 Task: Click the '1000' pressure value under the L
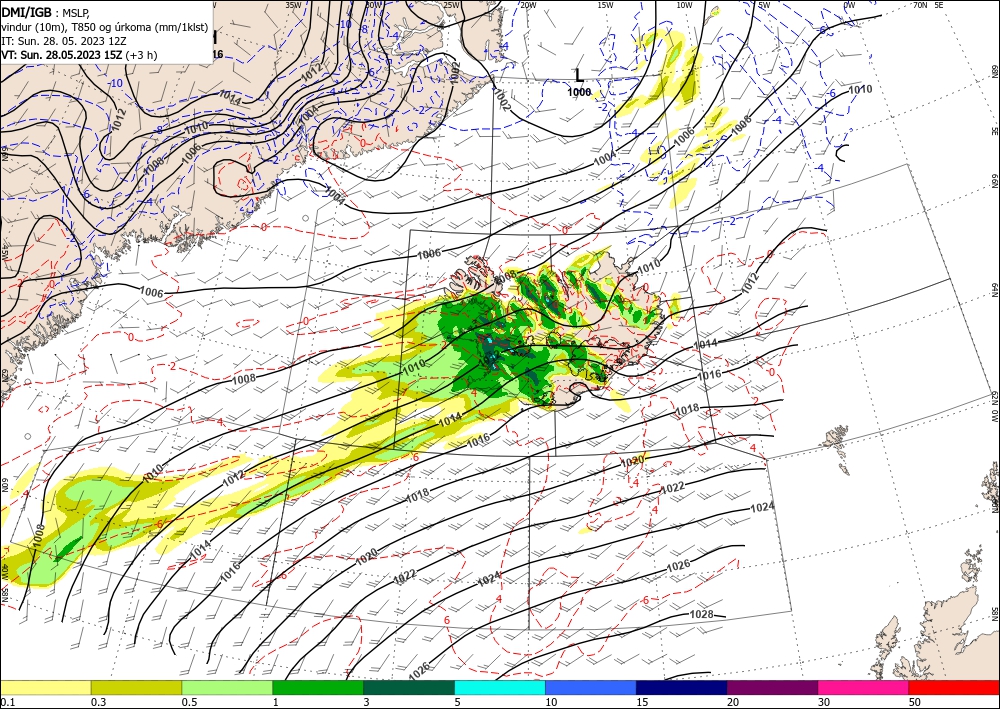click(x=579, y=92)
